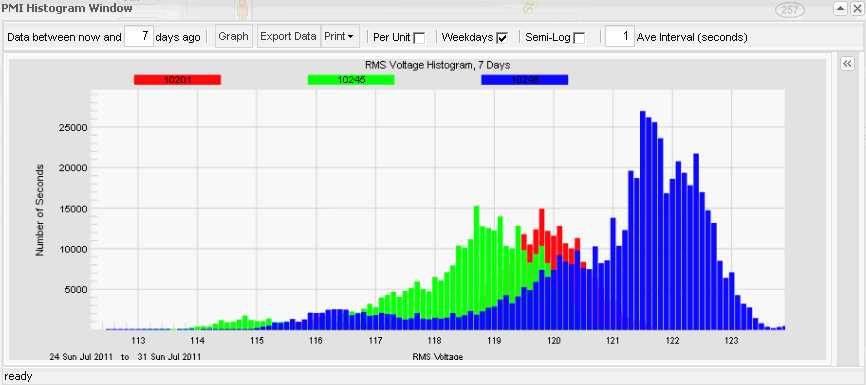Click the ready status text
The width and height of the screenshot is (866, 385).
click(18, 376)
